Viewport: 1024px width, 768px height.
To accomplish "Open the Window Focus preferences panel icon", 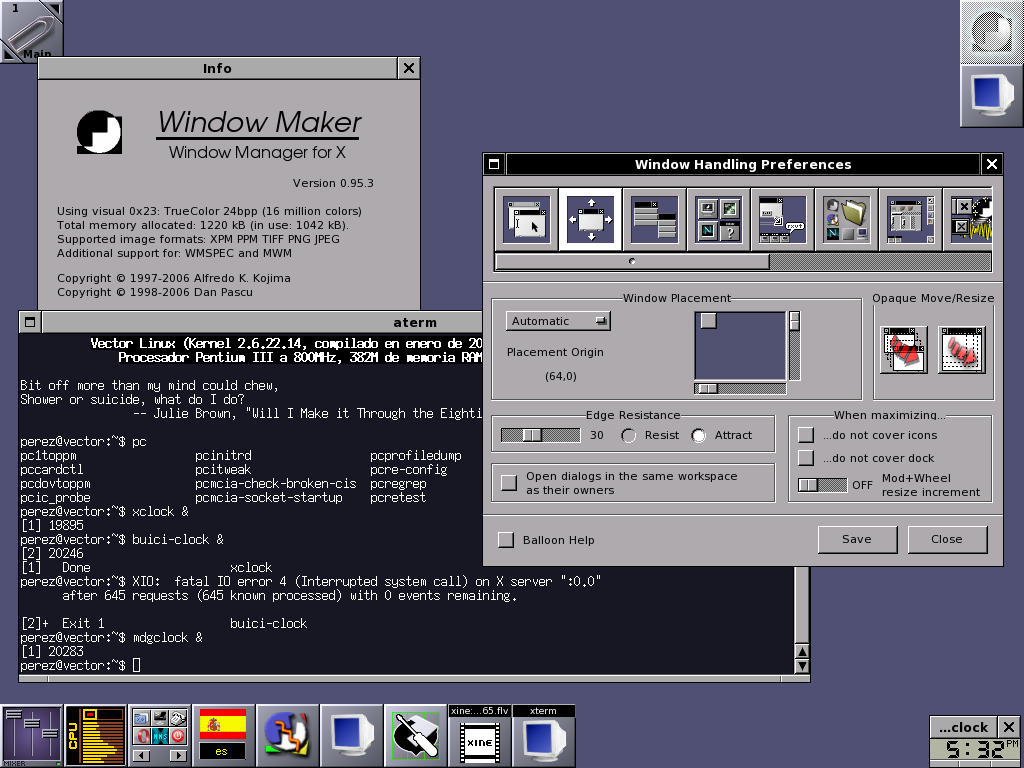I will point(526,219).
